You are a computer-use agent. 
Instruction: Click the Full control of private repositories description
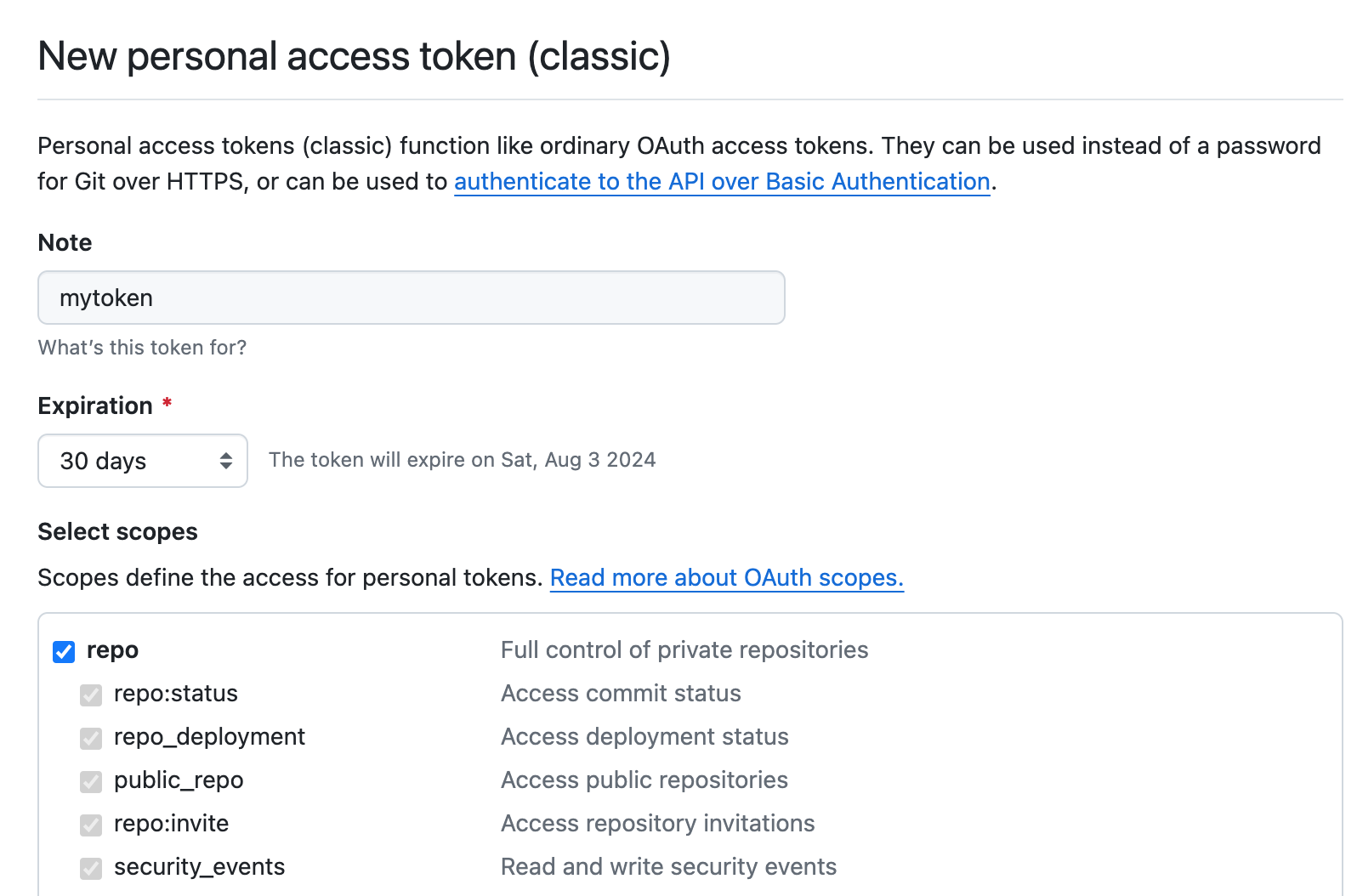[684, 650]
